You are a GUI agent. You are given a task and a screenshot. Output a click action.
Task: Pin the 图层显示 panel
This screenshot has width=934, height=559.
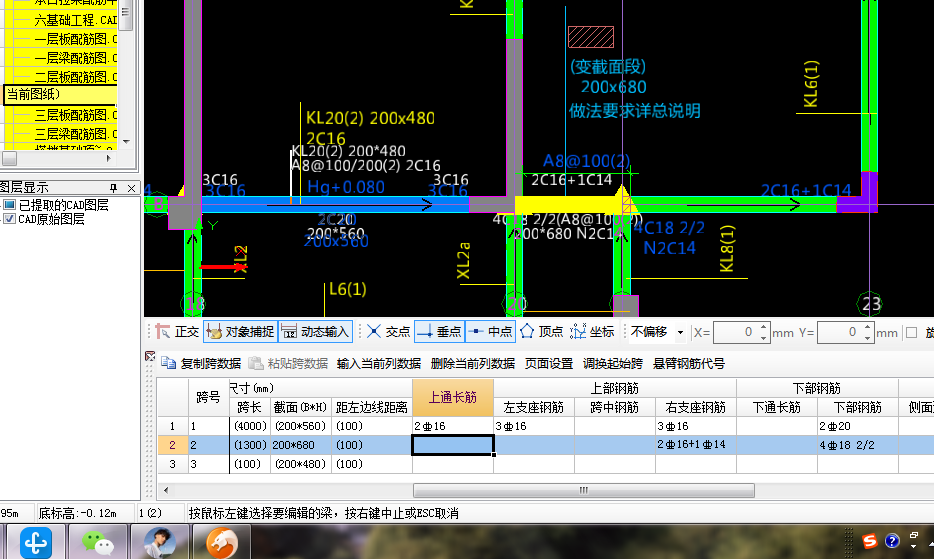point(113,188)
